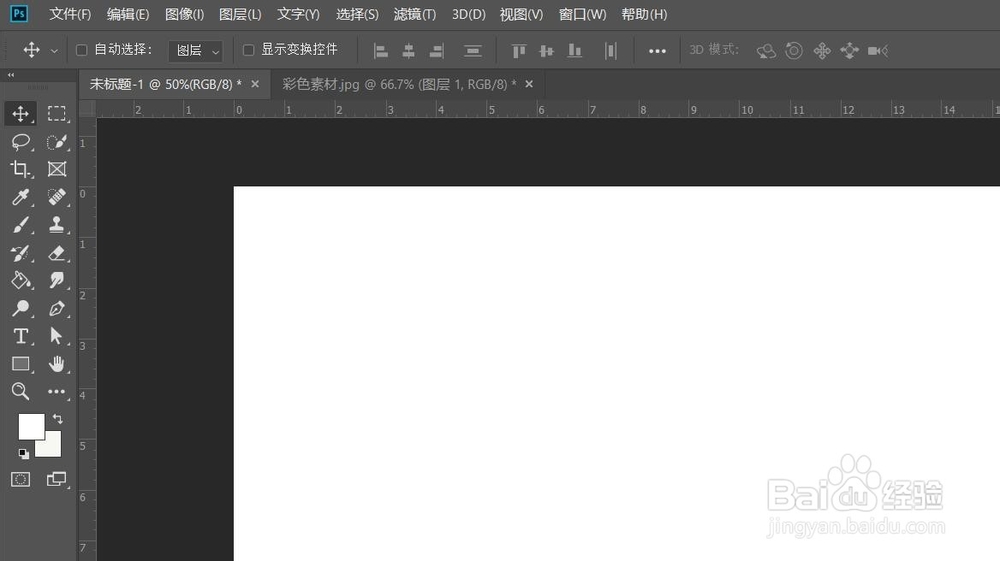Screen dimensions: 1000x561
Task: Select the Rectangular Marquee tool
Action: pyautogui.click(x=57, y=113)
